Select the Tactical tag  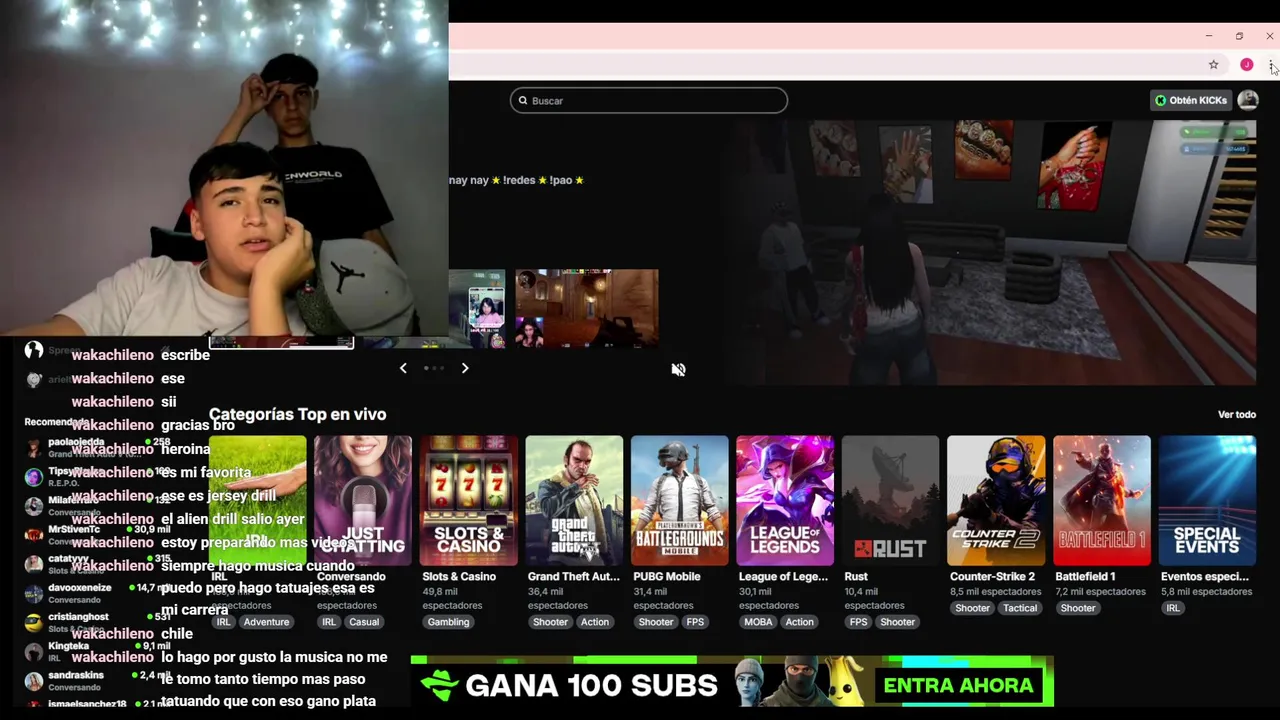1020,608
